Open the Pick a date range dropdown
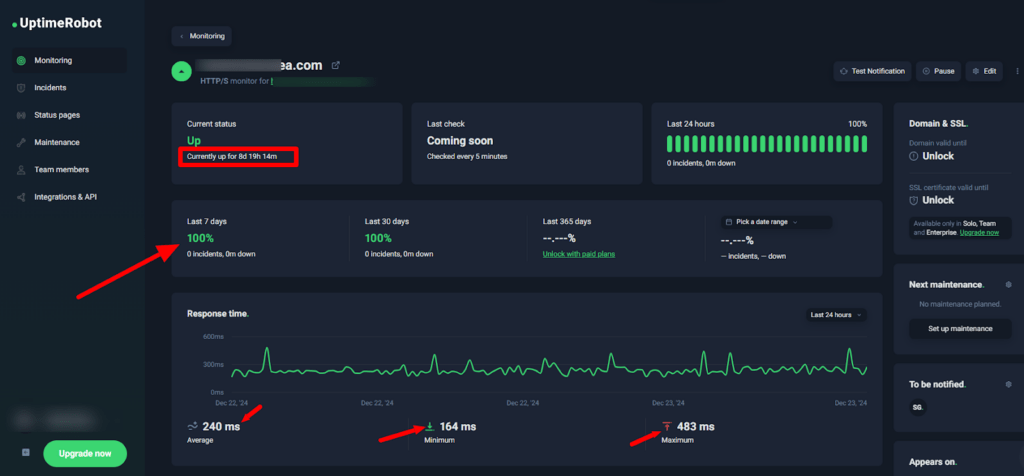The width and height of the screenshot is (1024, 476). (x=776, y=222)
